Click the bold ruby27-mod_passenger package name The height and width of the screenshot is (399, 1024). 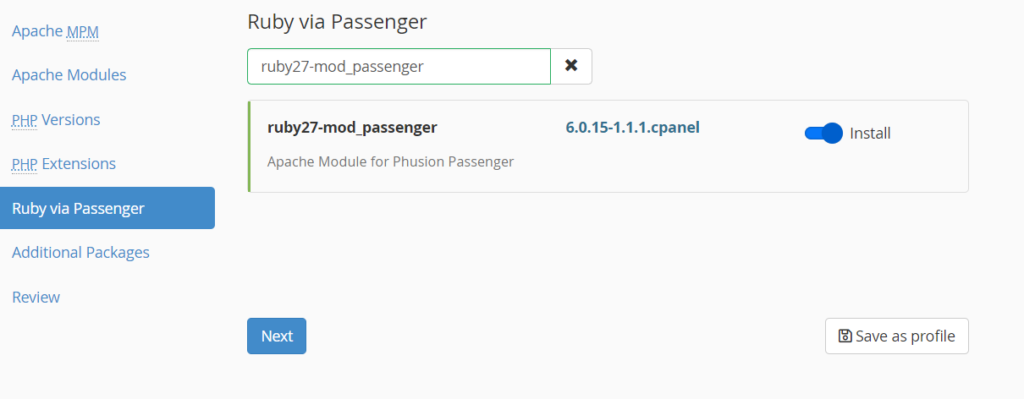(x=352, y=127)
